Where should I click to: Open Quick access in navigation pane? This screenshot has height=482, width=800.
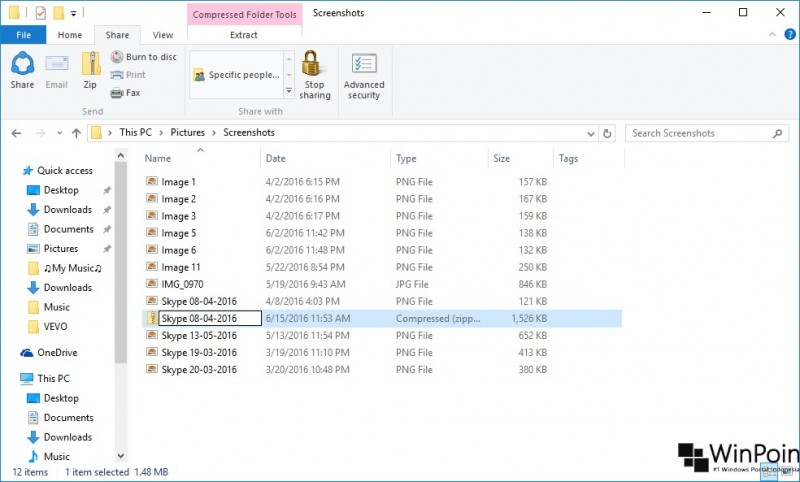point(65,170)
